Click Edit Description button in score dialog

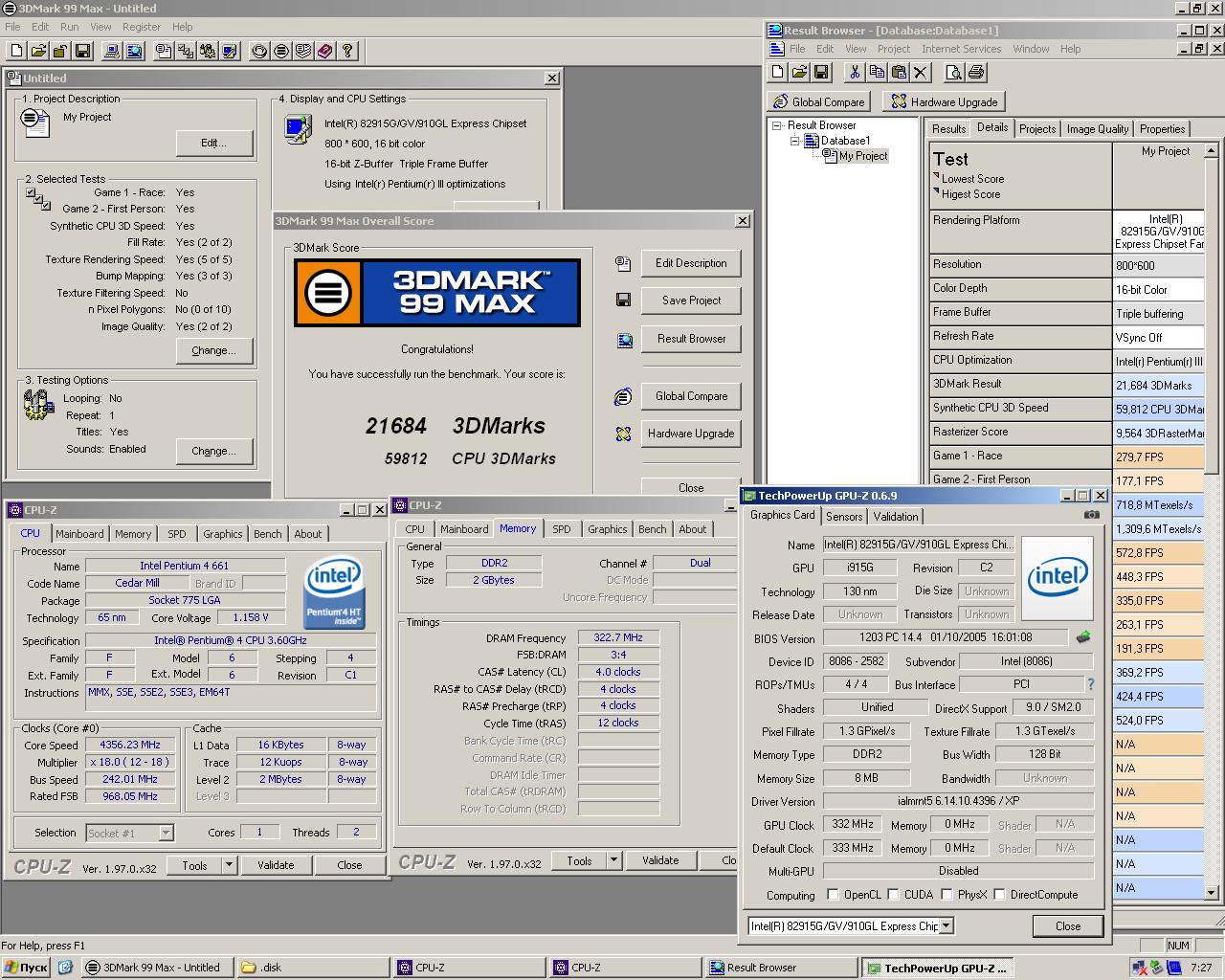point(691,263)
